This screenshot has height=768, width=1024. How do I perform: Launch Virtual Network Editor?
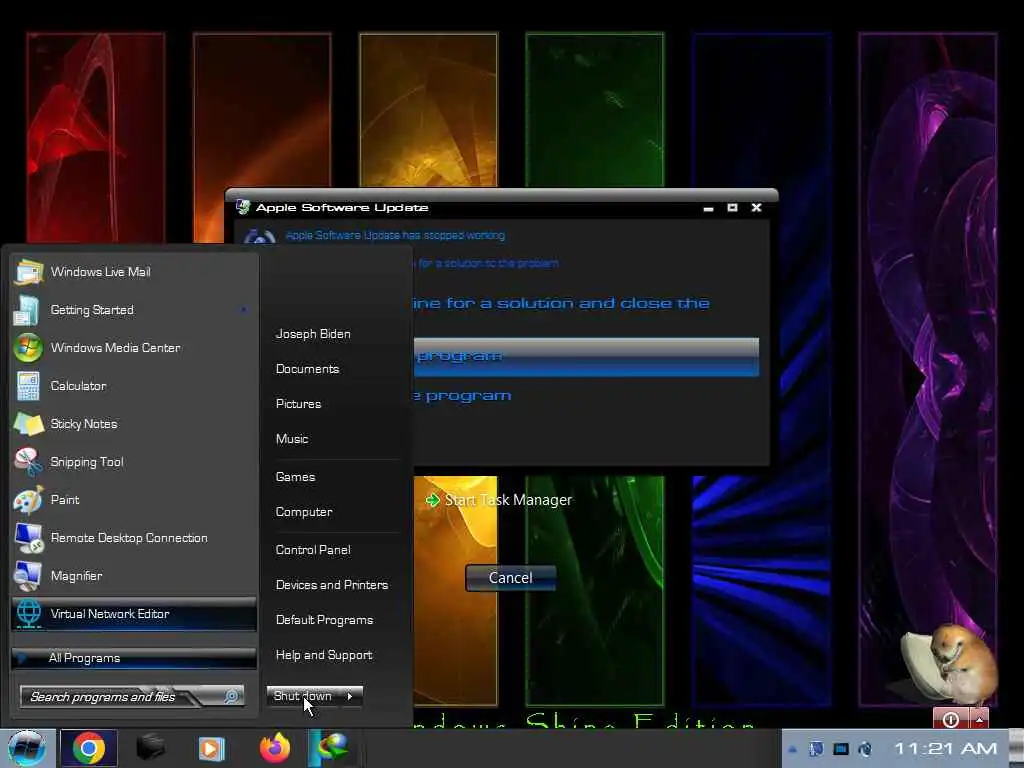click(x=134, y=614)
